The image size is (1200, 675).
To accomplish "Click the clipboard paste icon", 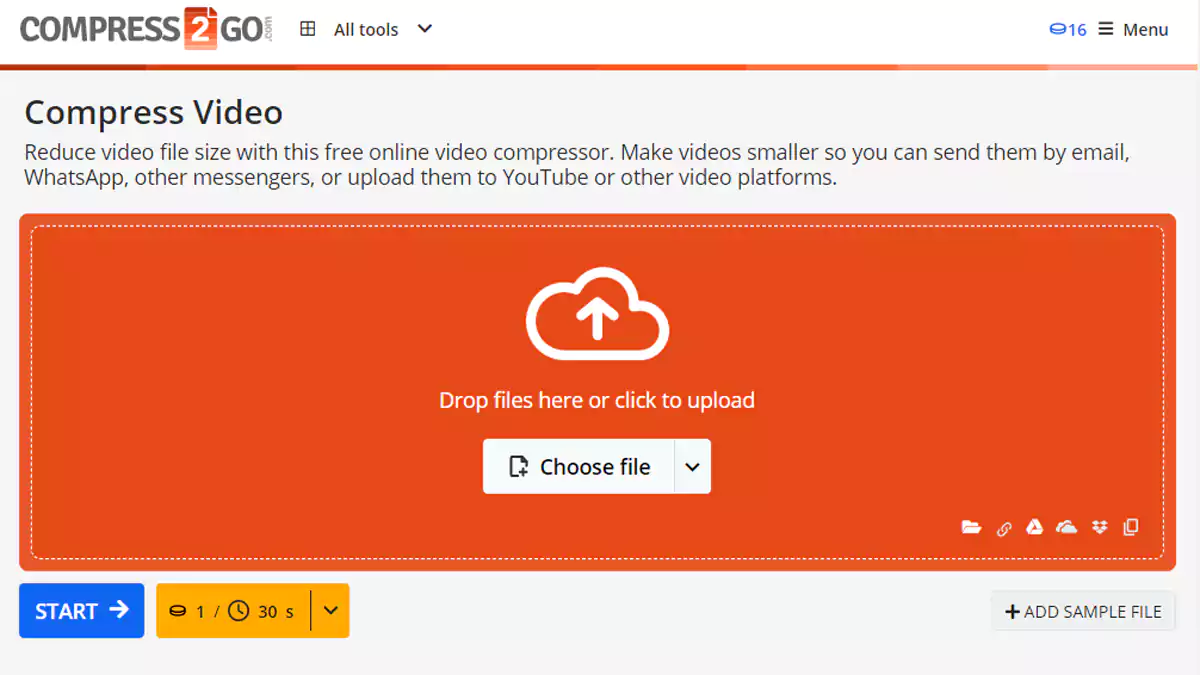I will 1131,527.
